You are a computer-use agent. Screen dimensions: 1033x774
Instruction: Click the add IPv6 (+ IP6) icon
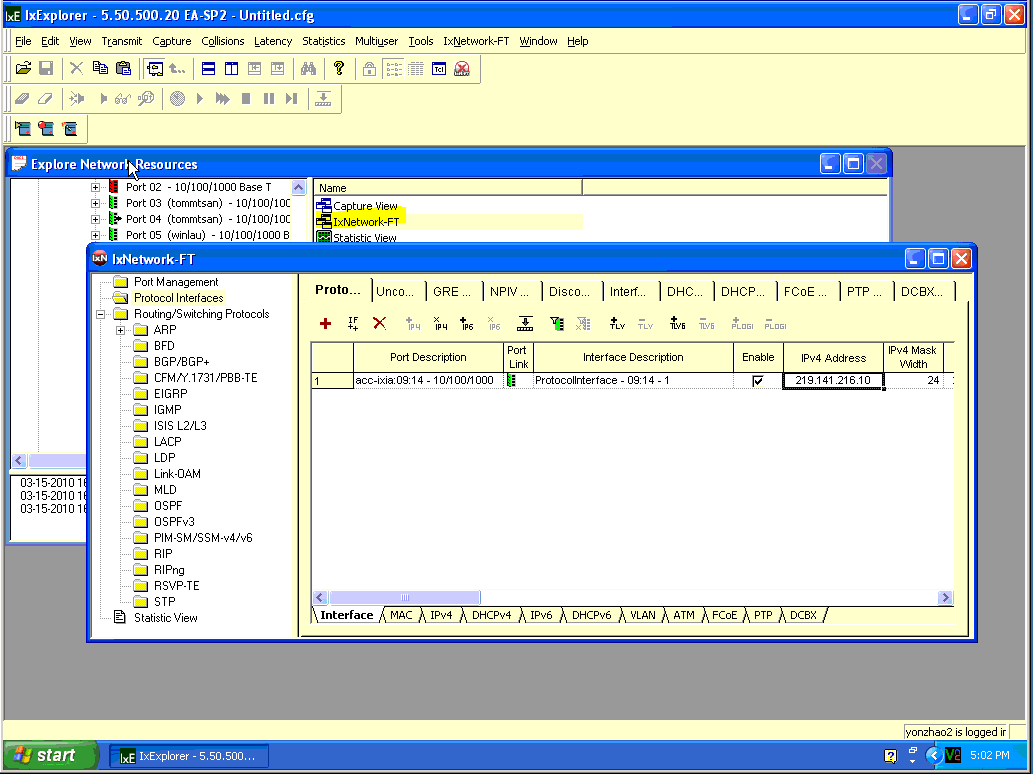point(467,323)
